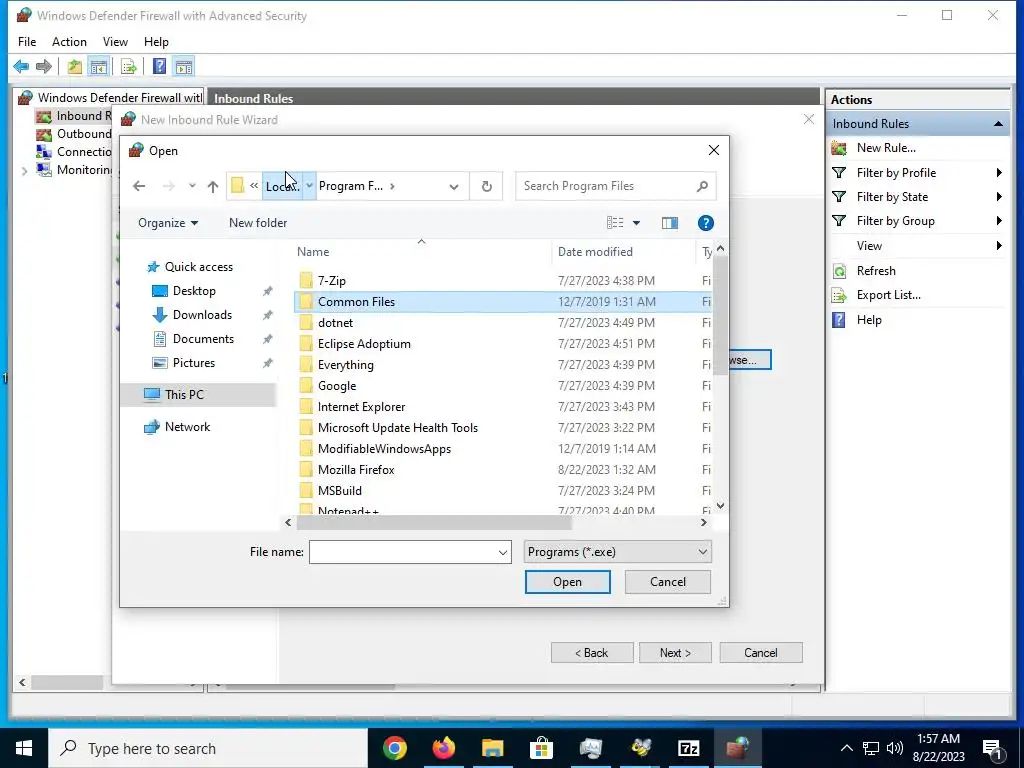Open the File name history dropdown

tap(503, 552)
